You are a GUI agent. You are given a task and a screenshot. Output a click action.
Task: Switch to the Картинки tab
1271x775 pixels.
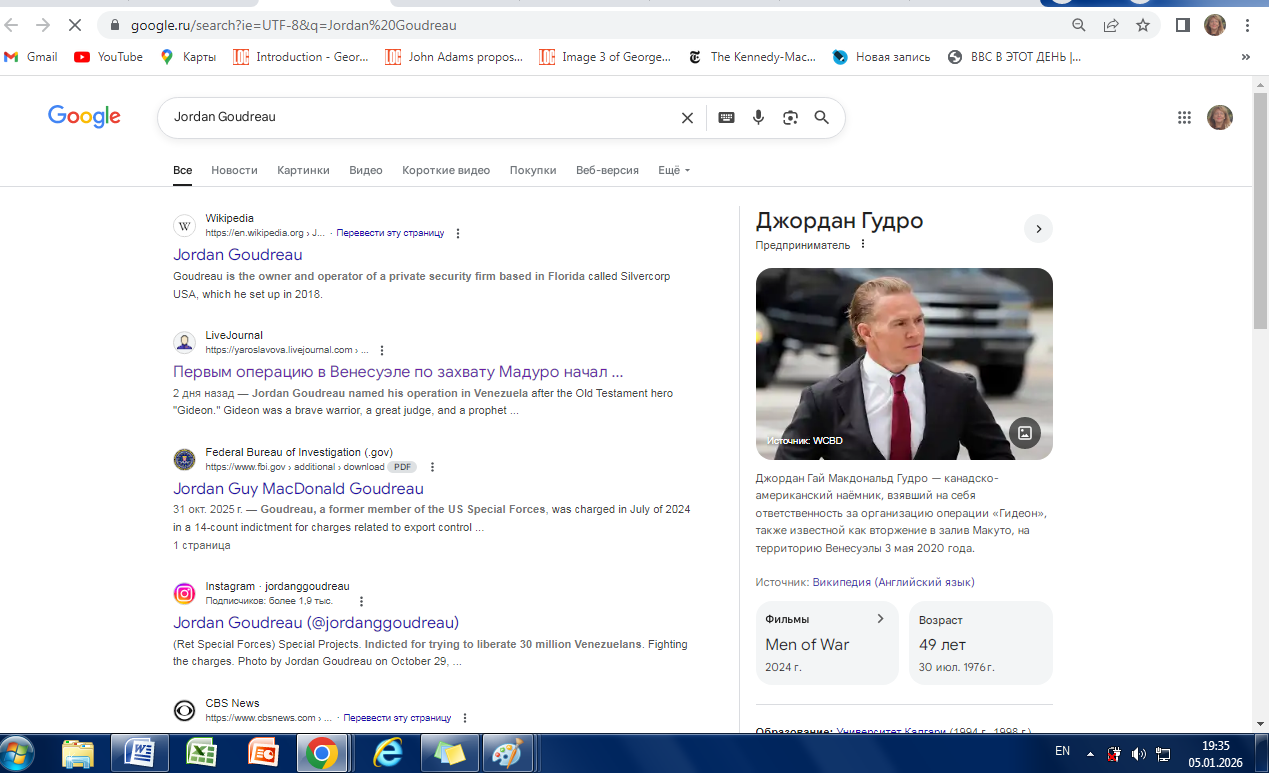click(303, 170)
